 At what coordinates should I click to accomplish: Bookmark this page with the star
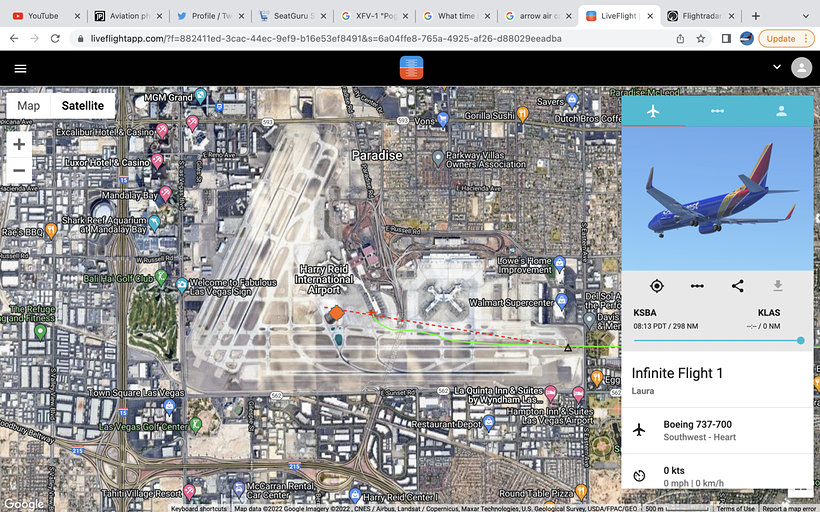point(701,39)
